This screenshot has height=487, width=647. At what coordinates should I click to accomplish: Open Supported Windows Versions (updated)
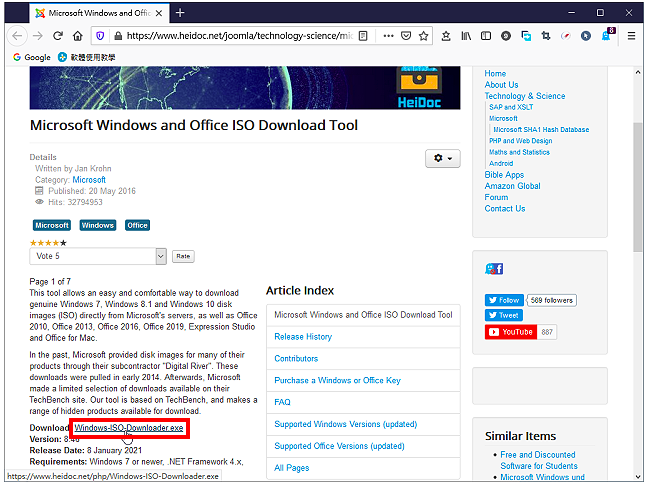(x=346, y=424)
